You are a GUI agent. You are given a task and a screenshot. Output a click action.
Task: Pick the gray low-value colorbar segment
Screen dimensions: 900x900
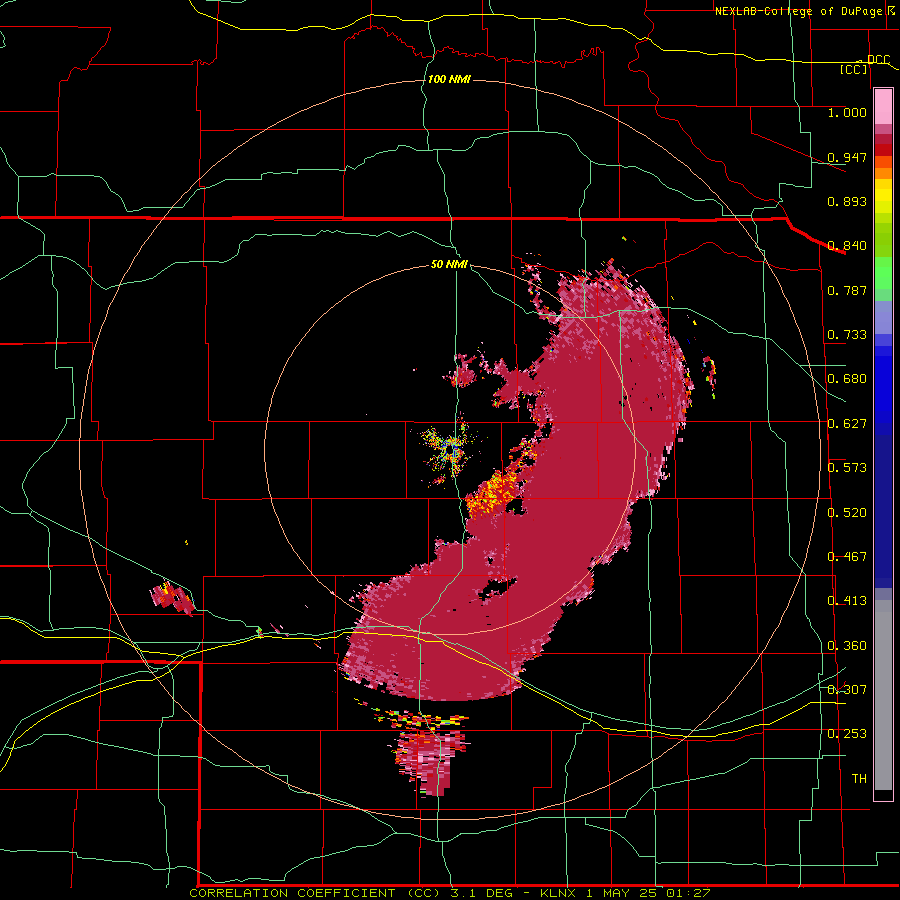tap(883, 695)
